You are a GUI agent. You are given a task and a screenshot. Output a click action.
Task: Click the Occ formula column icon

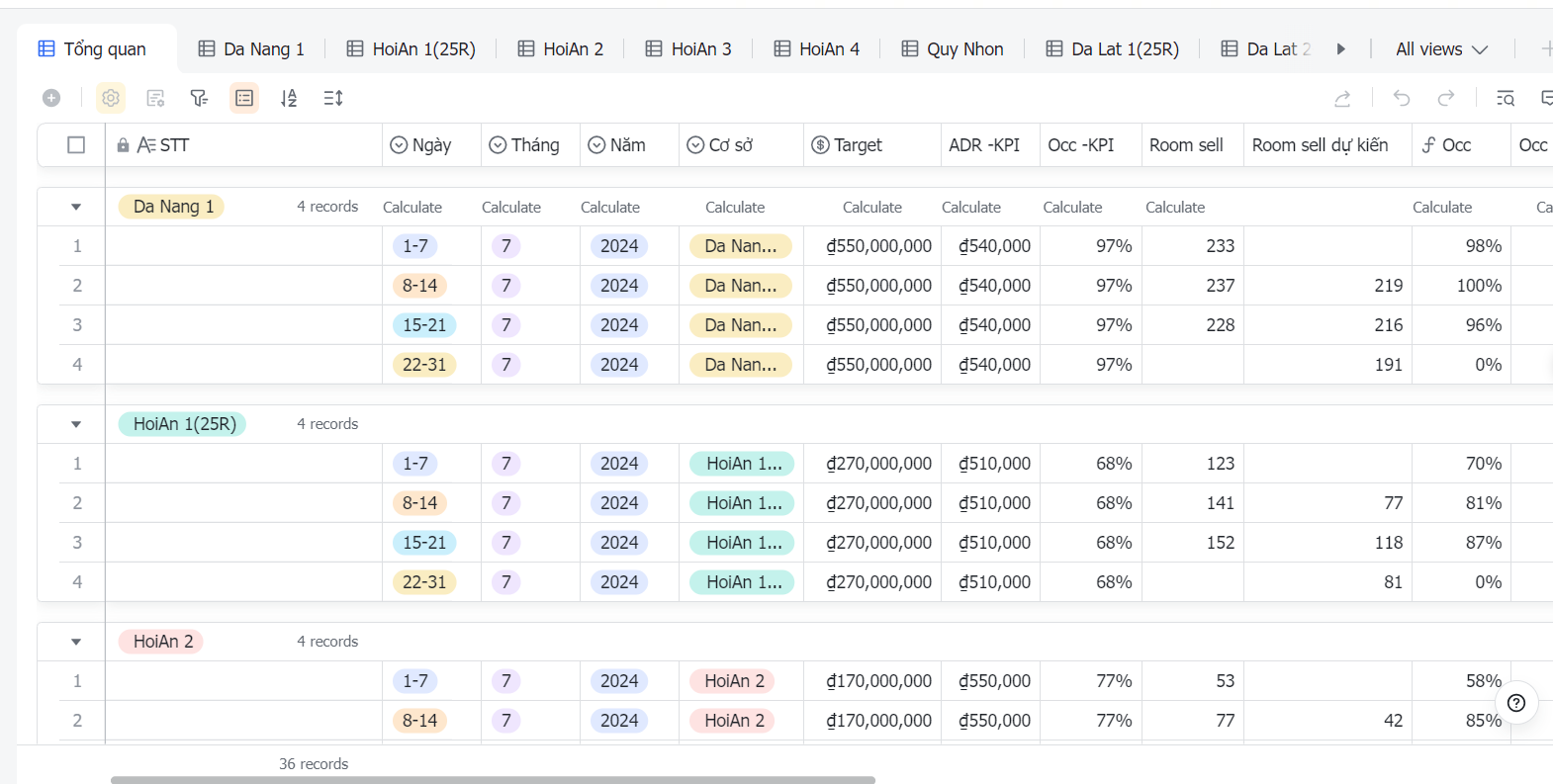coord(1429,145)
